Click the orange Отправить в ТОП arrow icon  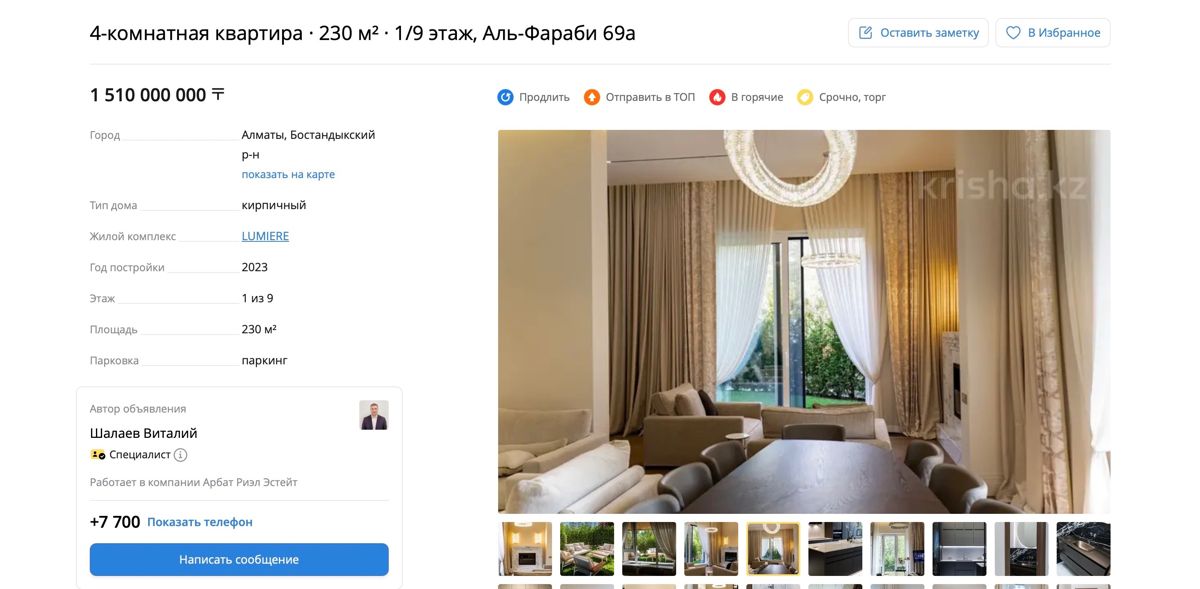point(592,97)
